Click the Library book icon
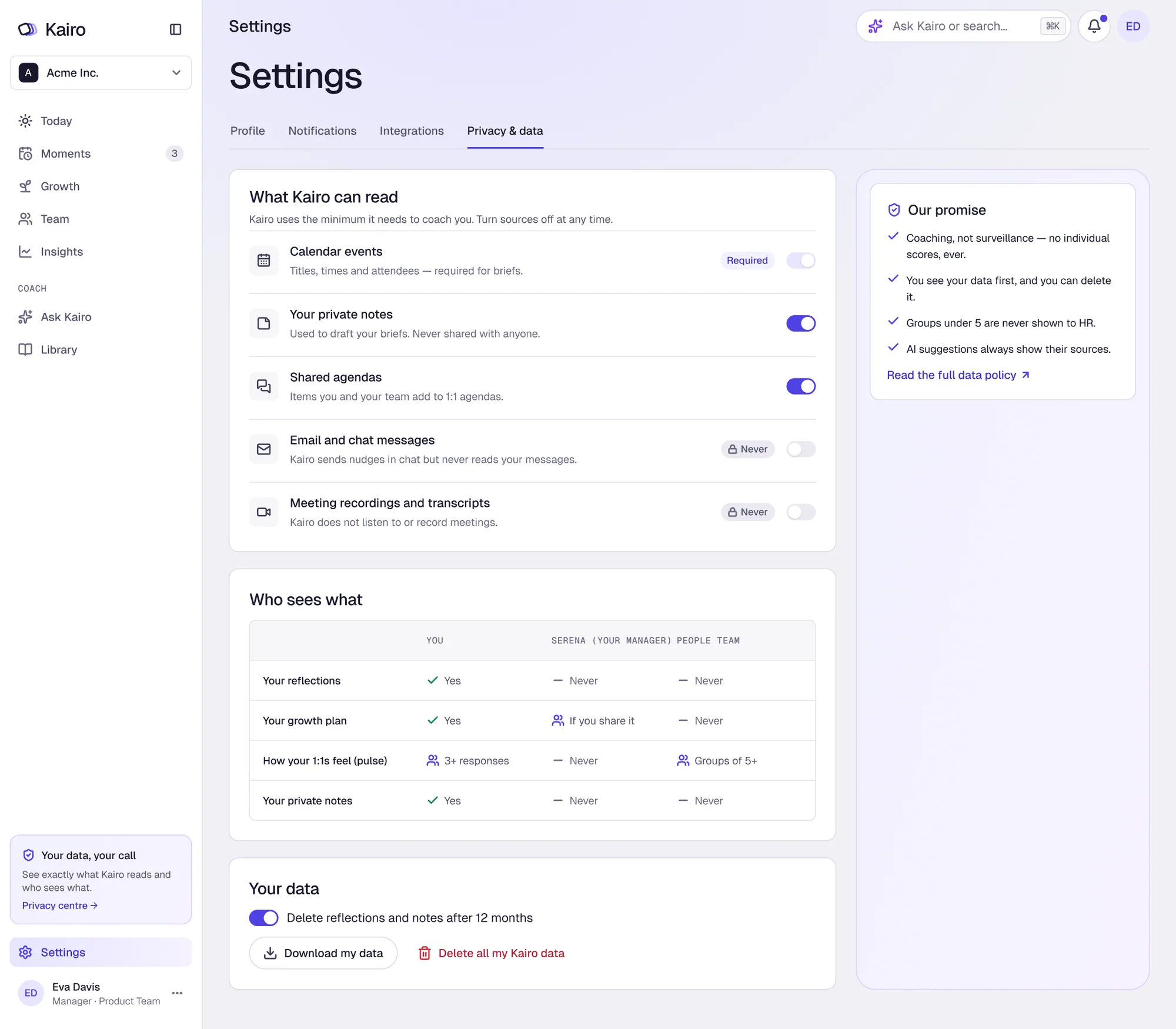 (25, 350)
